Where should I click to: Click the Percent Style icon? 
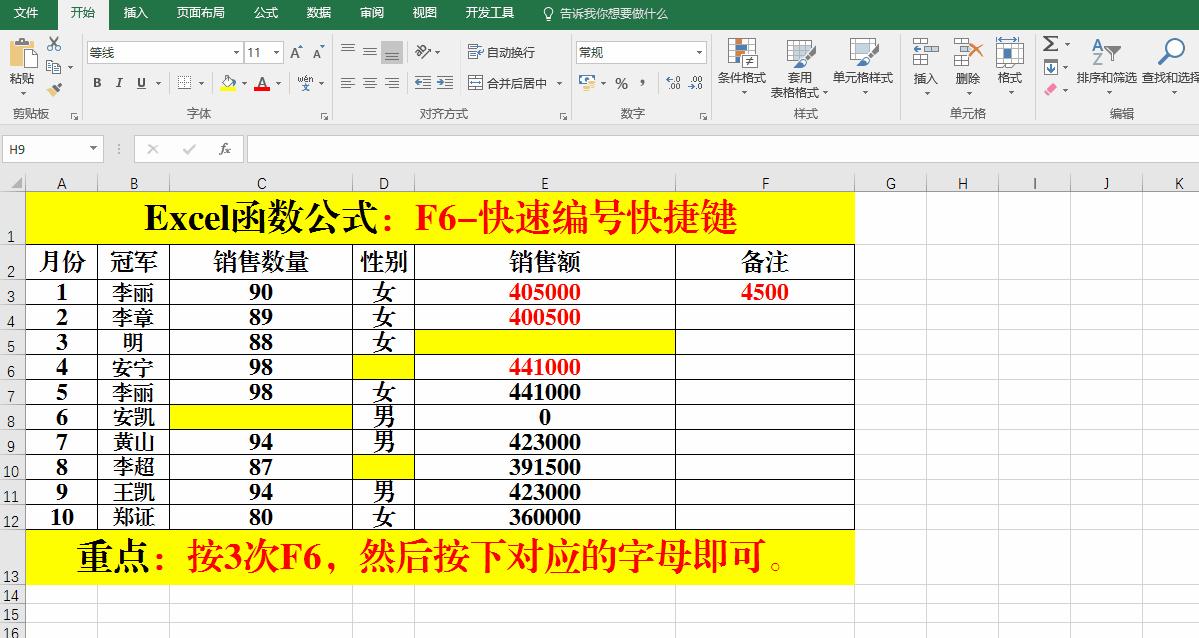click(x=620, y=83)
